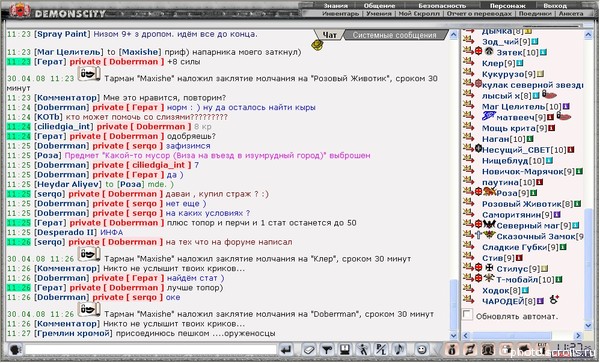The width and height of the screenshot is (600, 363).
Task: Click chat pane scroll down arrow
Action: pyautogui.click(x=453, y=336)
